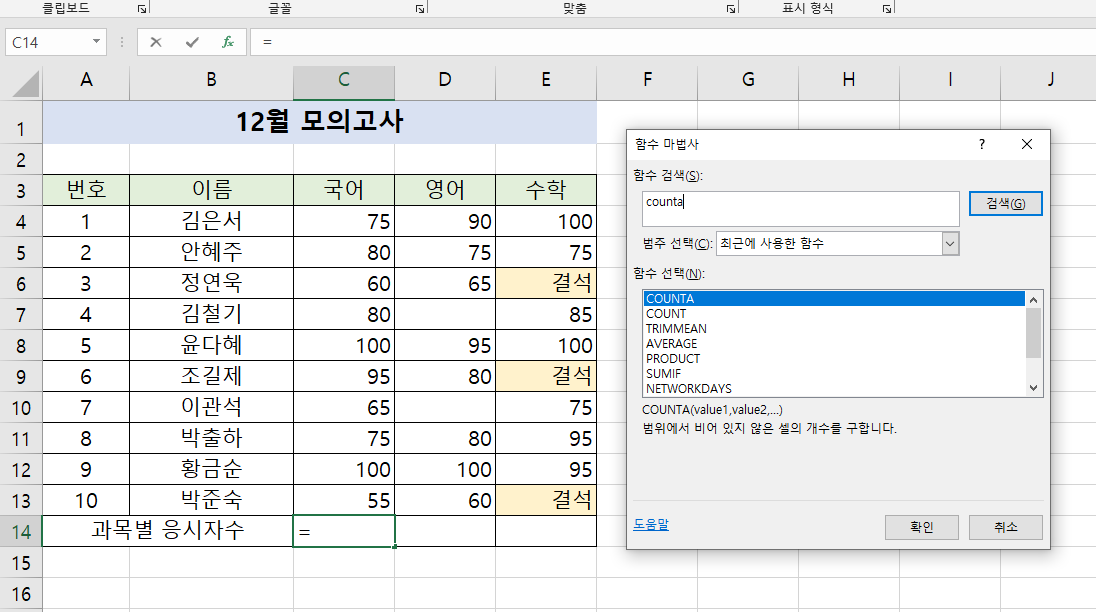Image resolution: width=1096 pixels, height=612 pixels.
Task: Select COUNTA in function list
Action: pos(834,298)
